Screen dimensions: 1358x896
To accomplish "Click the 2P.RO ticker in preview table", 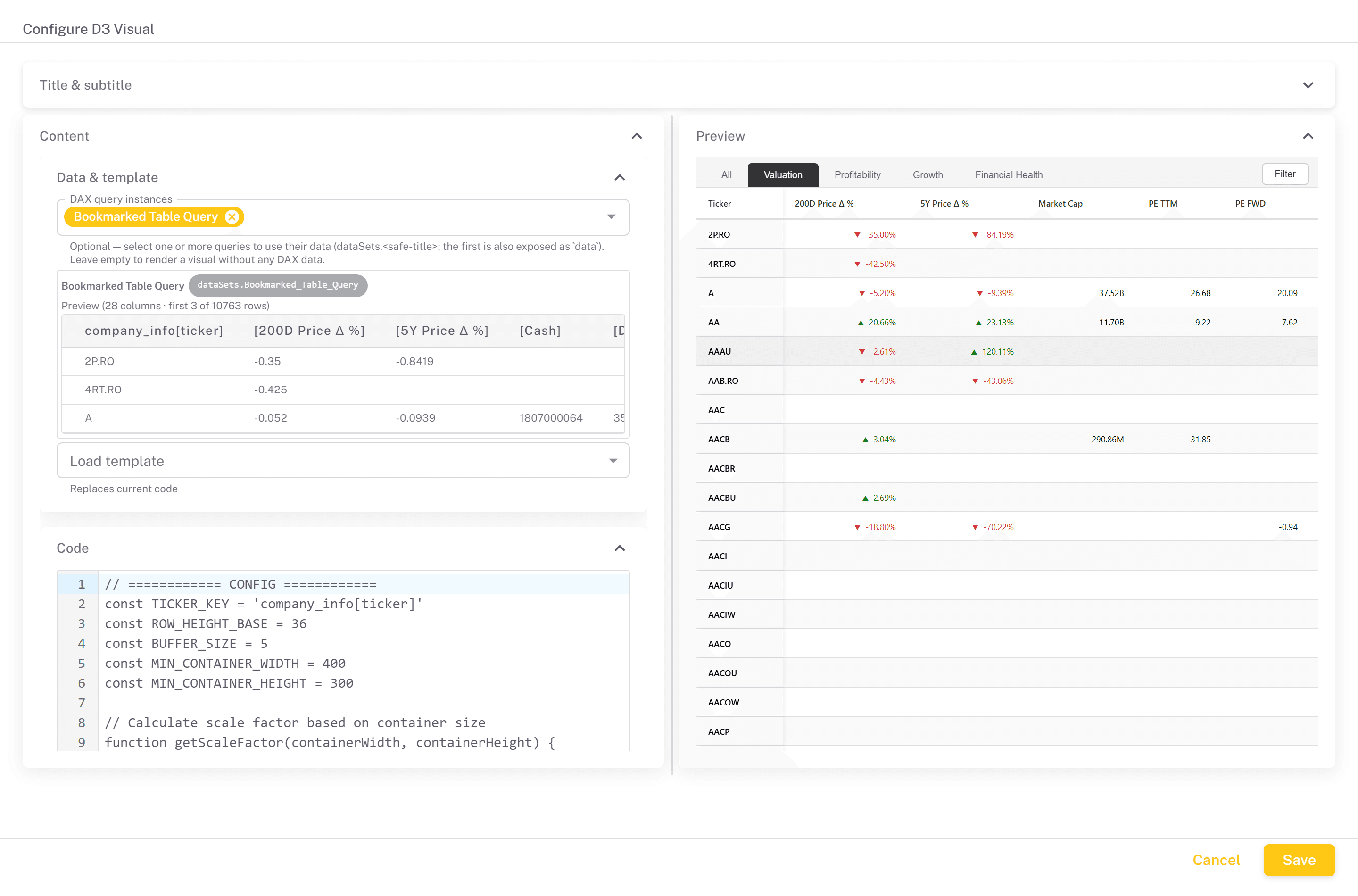I will pos(719,234).
